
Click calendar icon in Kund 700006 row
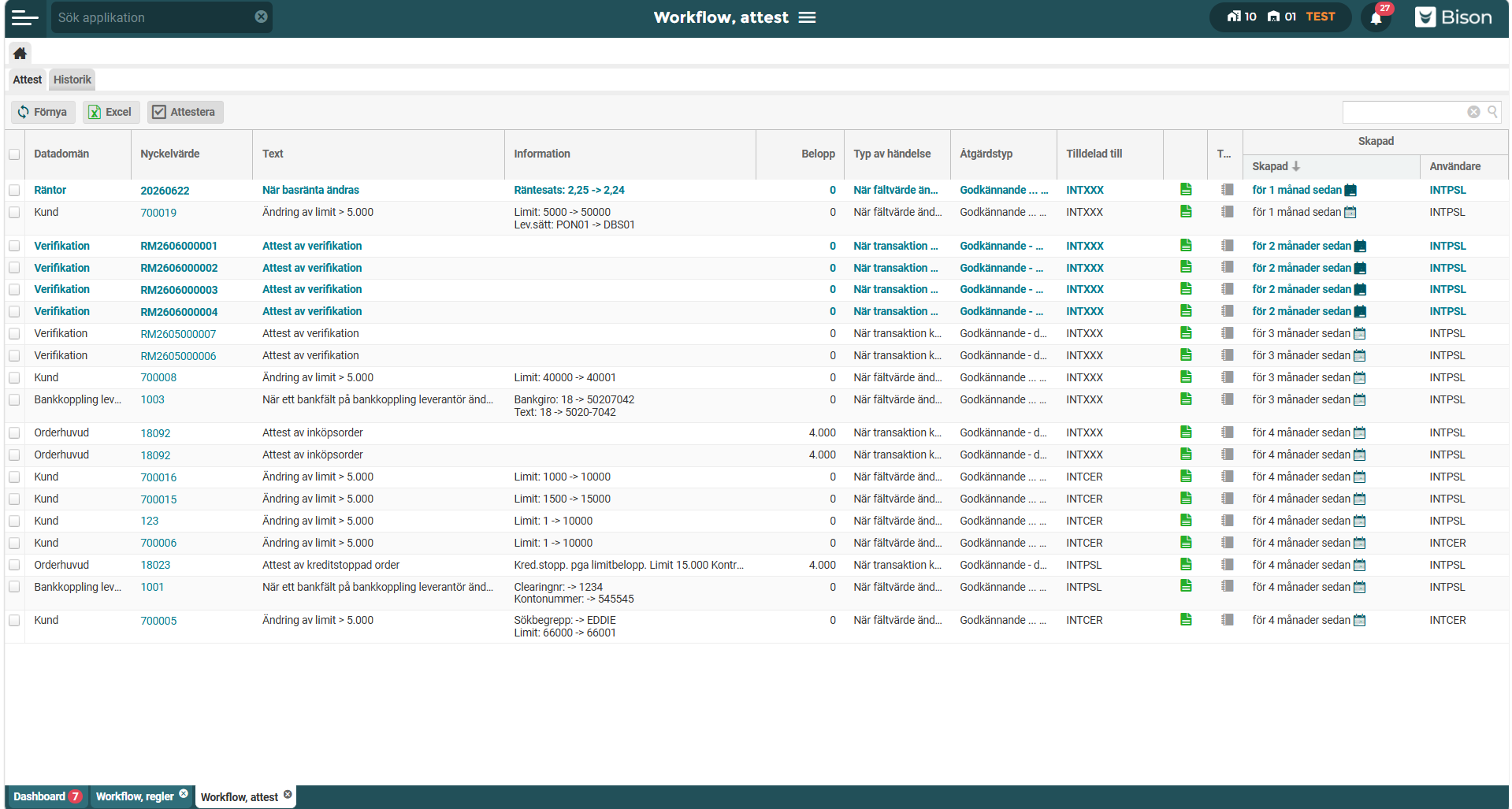click(1359, 544)
